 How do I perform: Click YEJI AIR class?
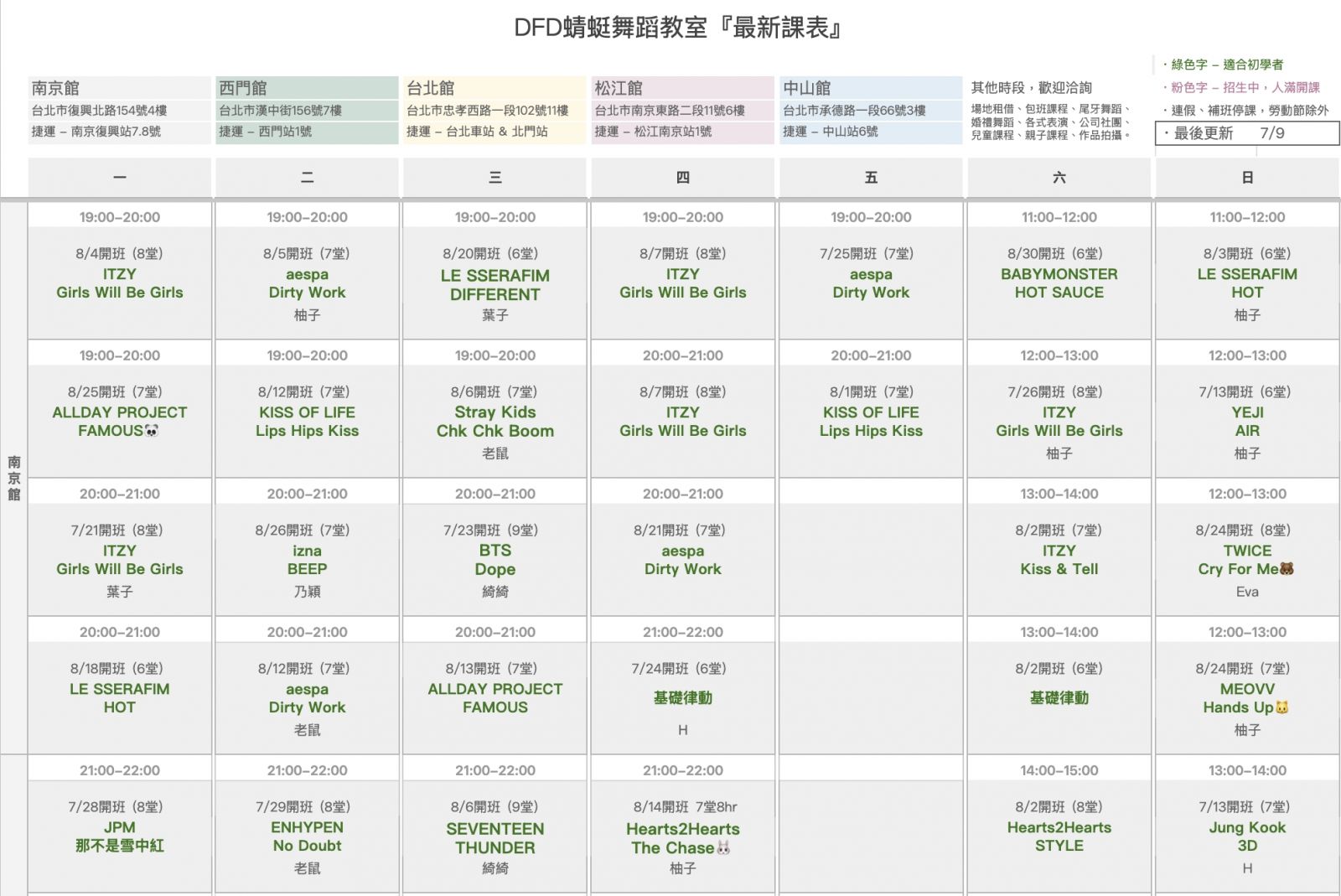(1247, 422)
